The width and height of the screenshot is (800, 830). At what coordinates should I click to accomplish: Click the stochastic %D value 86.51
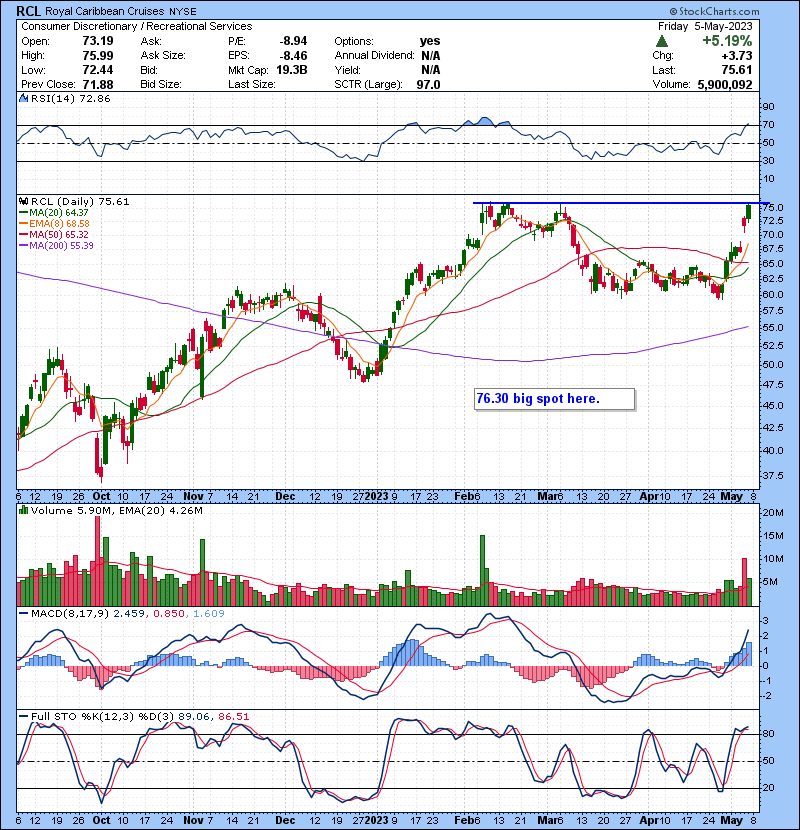point(233,717)
